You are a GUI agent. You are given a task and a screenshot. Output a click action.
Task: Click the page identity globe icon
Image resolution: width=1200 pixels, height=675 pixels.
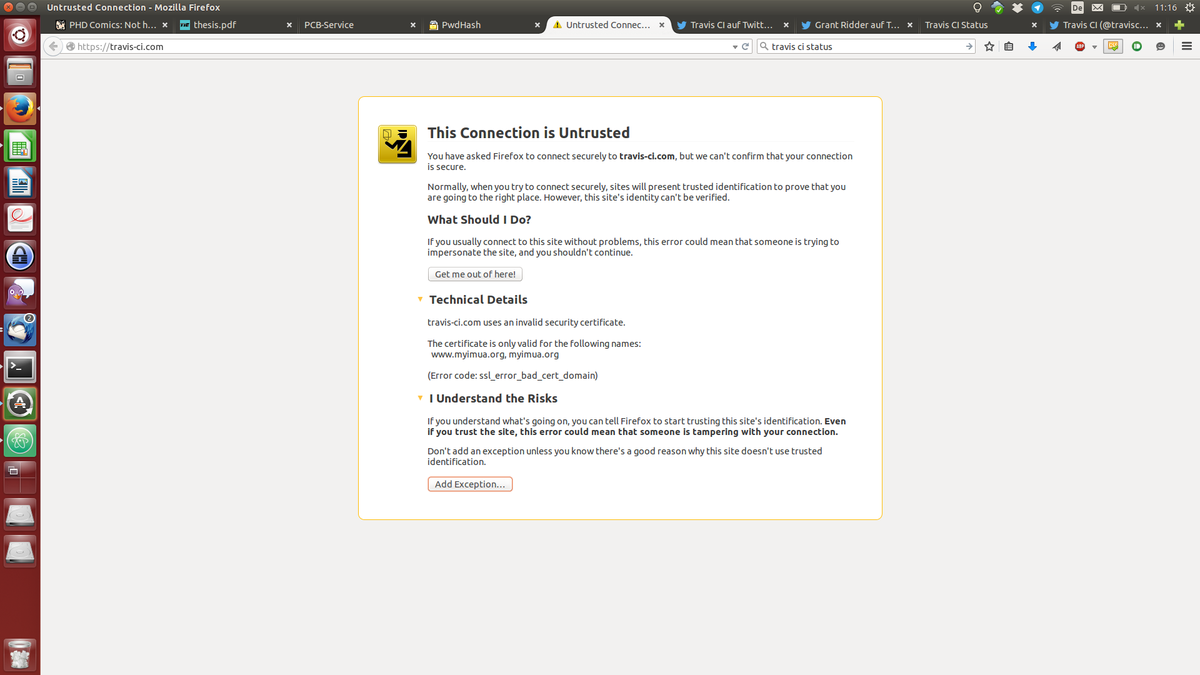point(71,46)
